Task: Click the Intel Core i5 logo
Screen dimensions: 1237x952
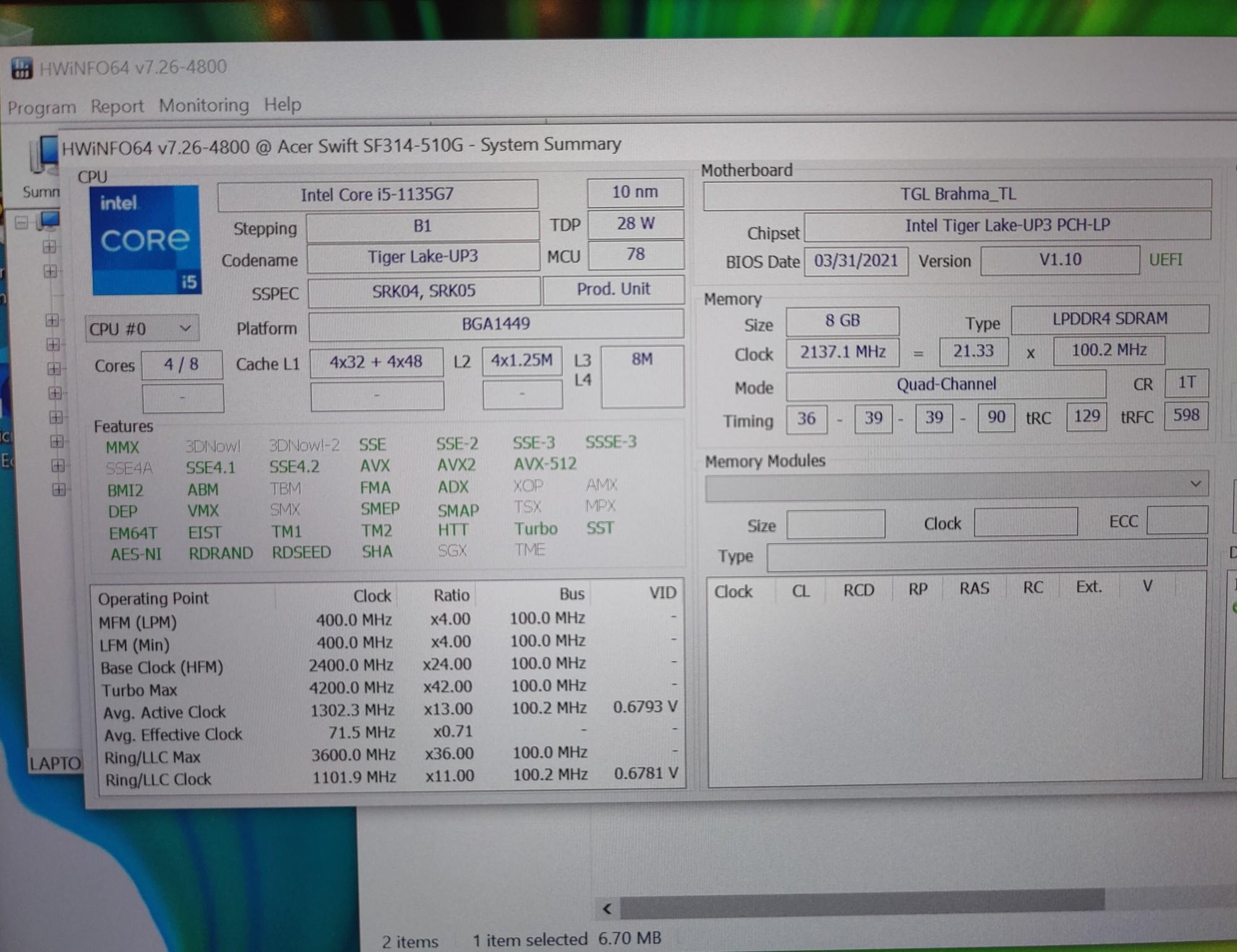Action: pyautogui.click(x=145, y=240)
